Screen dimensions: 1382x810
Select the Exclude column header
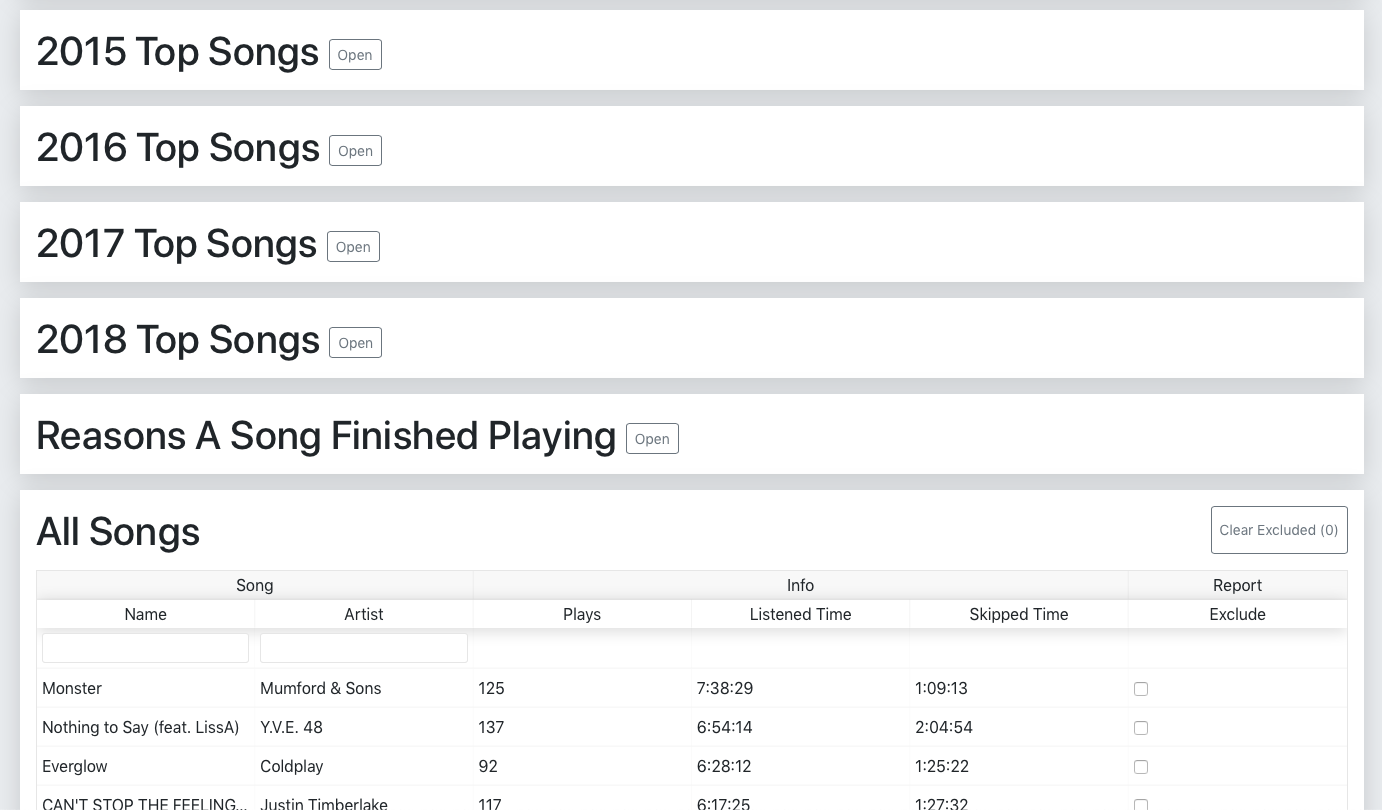tap(1237, 614)
